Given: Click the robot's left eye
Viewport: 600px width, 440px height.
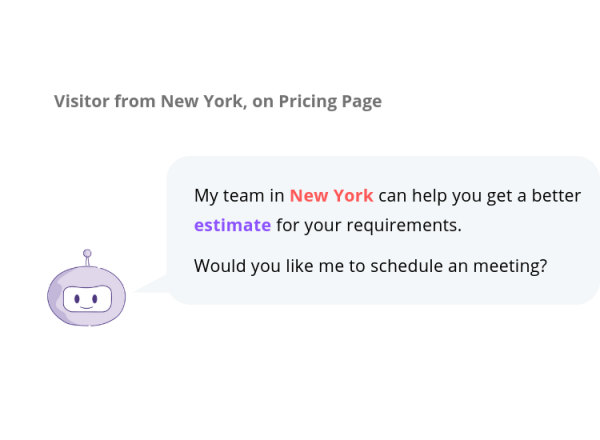Looking at the screenshot, I should [77, 297].
